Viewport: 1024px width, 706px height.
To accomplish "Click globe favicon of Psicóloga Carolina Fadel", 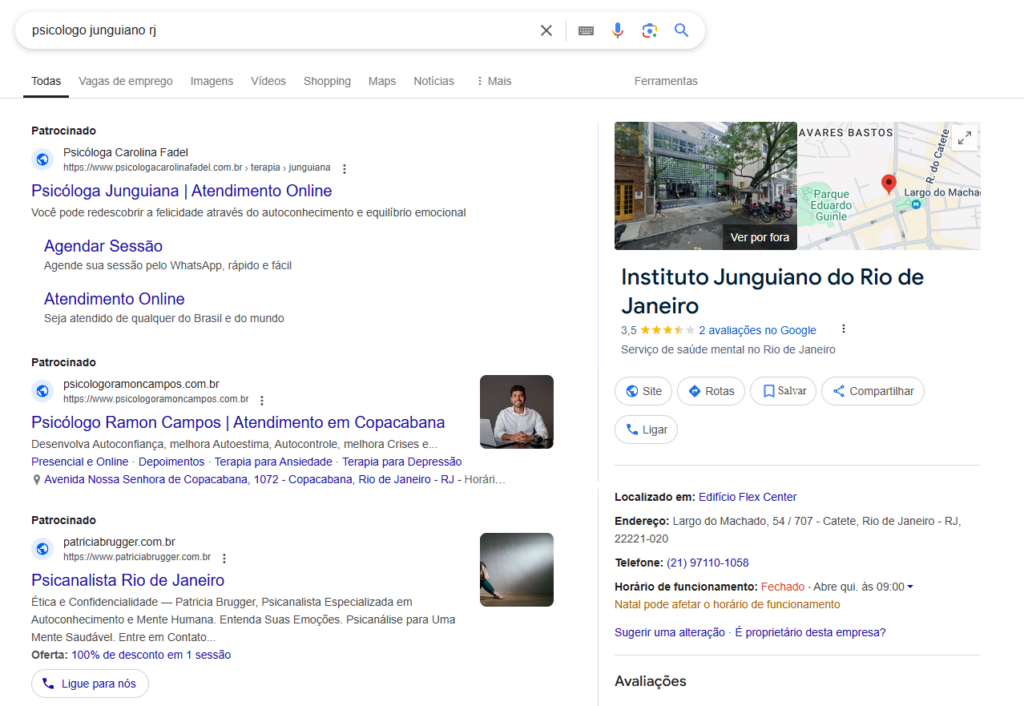I will pos(42,159).
